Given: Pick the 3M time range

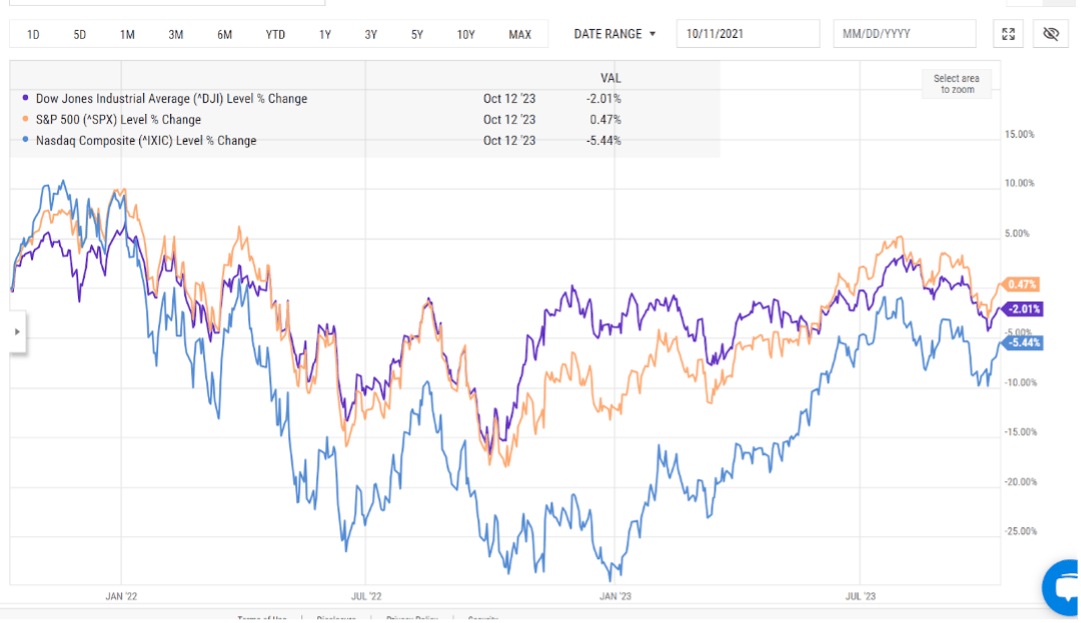Looking at the screenshot, I should (176, 35).
